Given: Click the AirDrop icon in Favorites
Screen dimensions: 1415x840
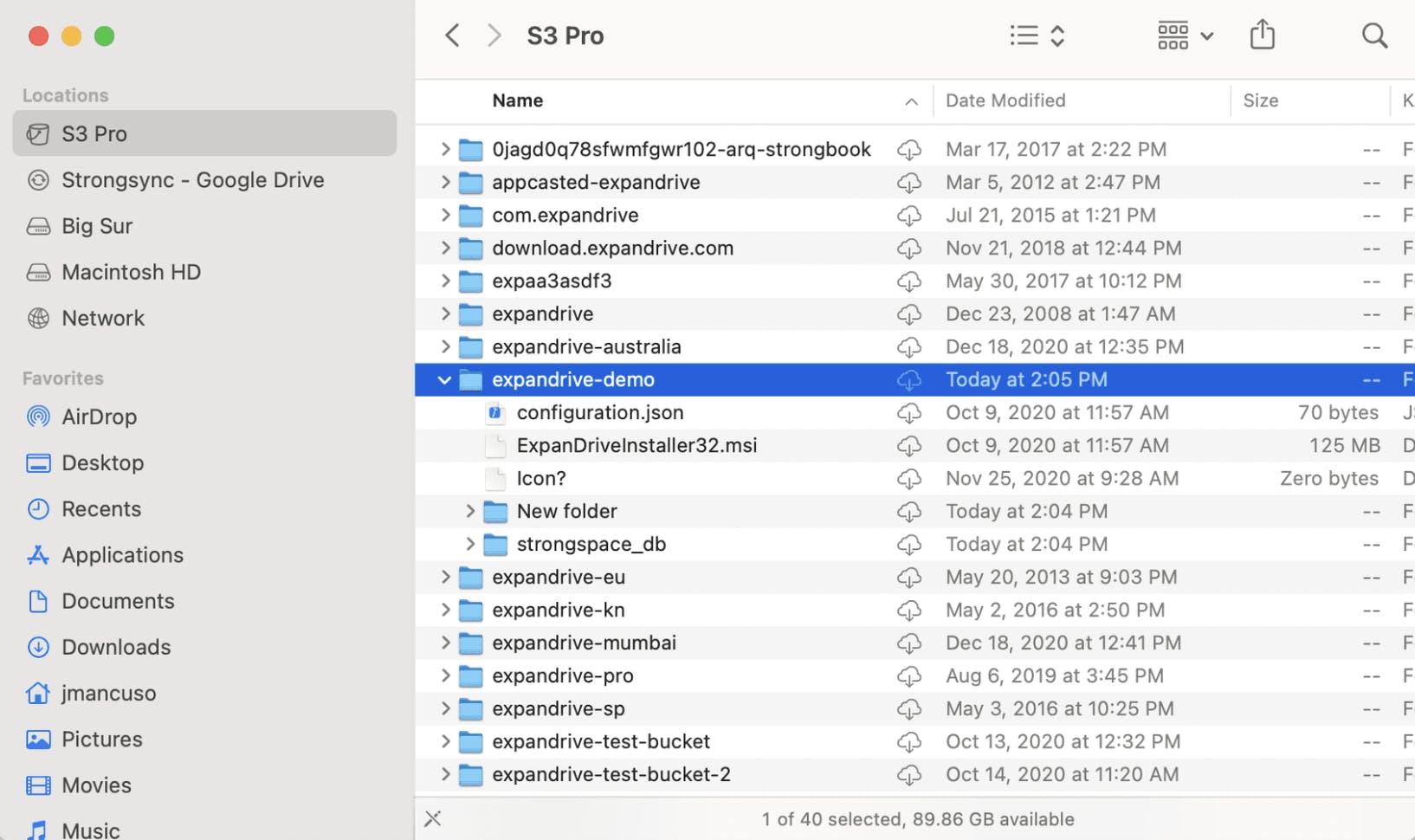Looking at the screenshot, I should tap(38, 417).
